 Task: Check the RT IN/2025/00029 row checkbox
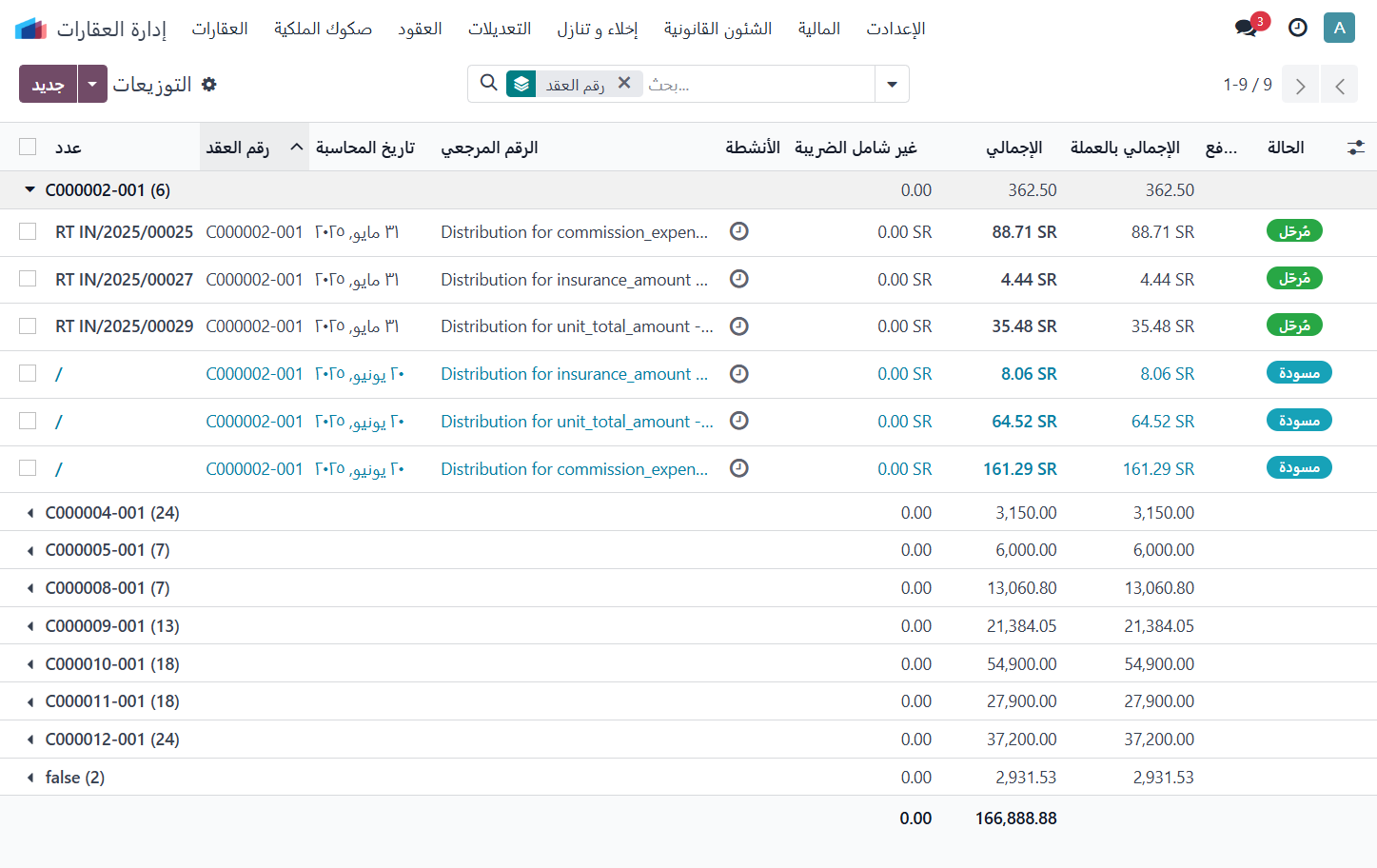tap(28, 325)
